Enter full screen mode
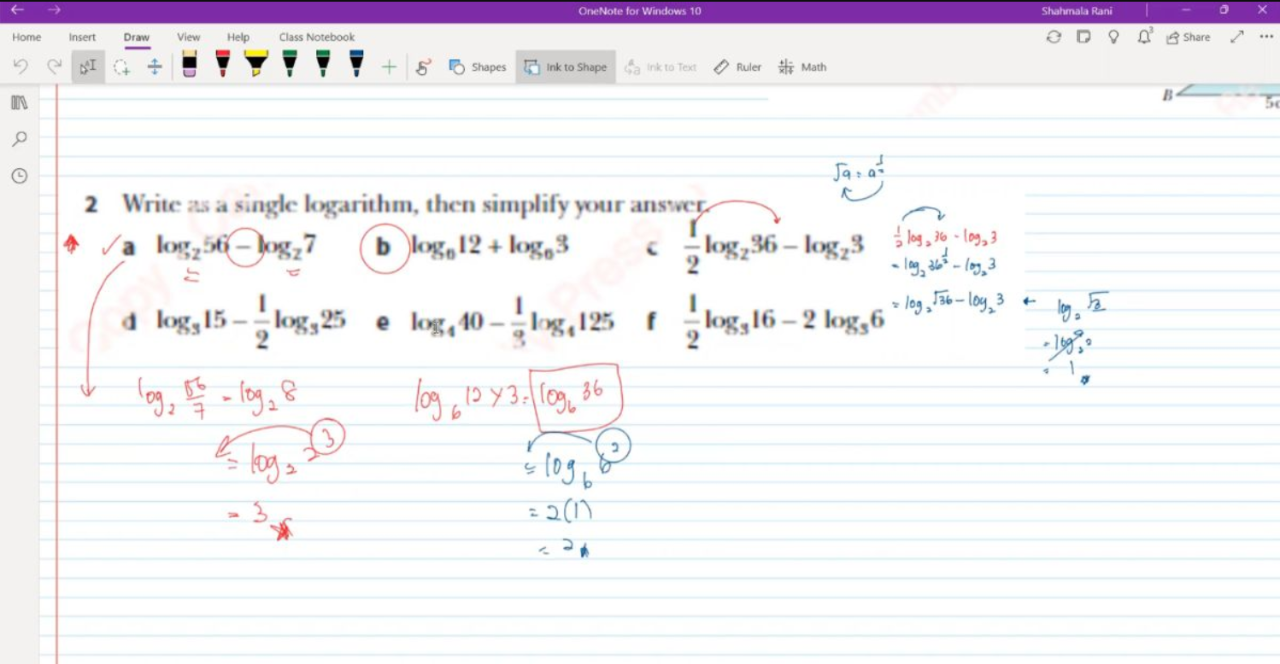Image resolution: width=1280 pixels, height=664 pixels. click(x=1237, y=37)
